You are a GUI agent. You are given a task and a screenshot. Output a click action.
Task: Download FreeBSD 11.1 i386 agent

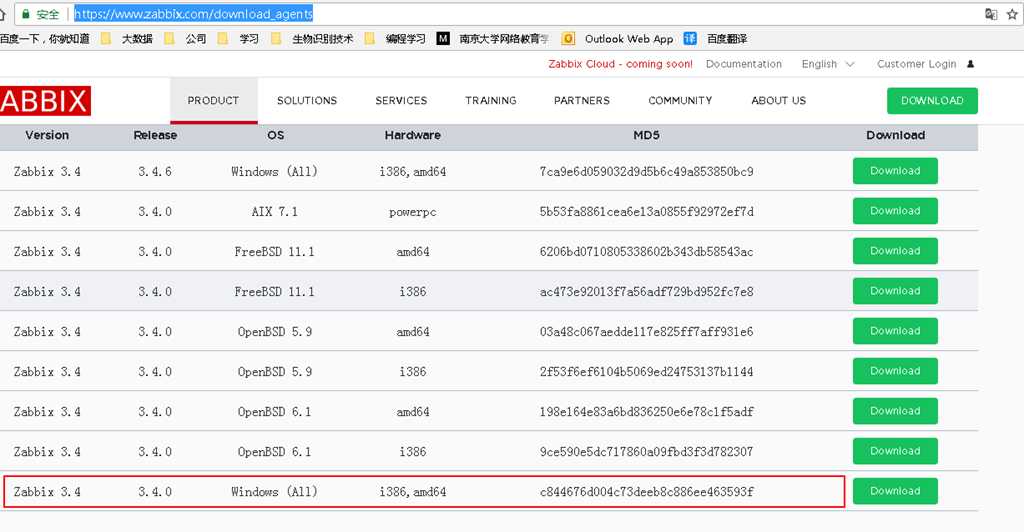tap(895, 291)
